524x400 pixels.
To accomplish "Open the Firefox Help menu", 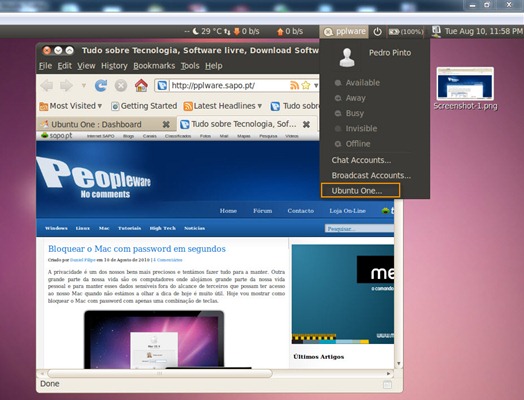I will tap(214, 66).
